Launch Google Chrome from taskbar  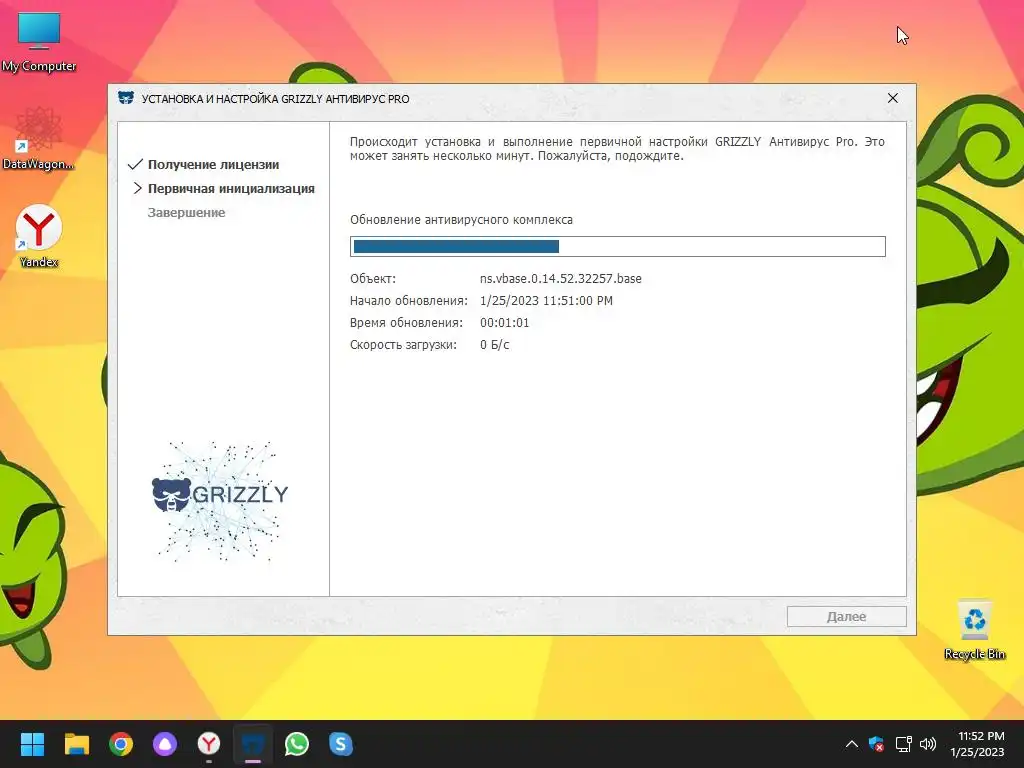(x=121, y=744)
